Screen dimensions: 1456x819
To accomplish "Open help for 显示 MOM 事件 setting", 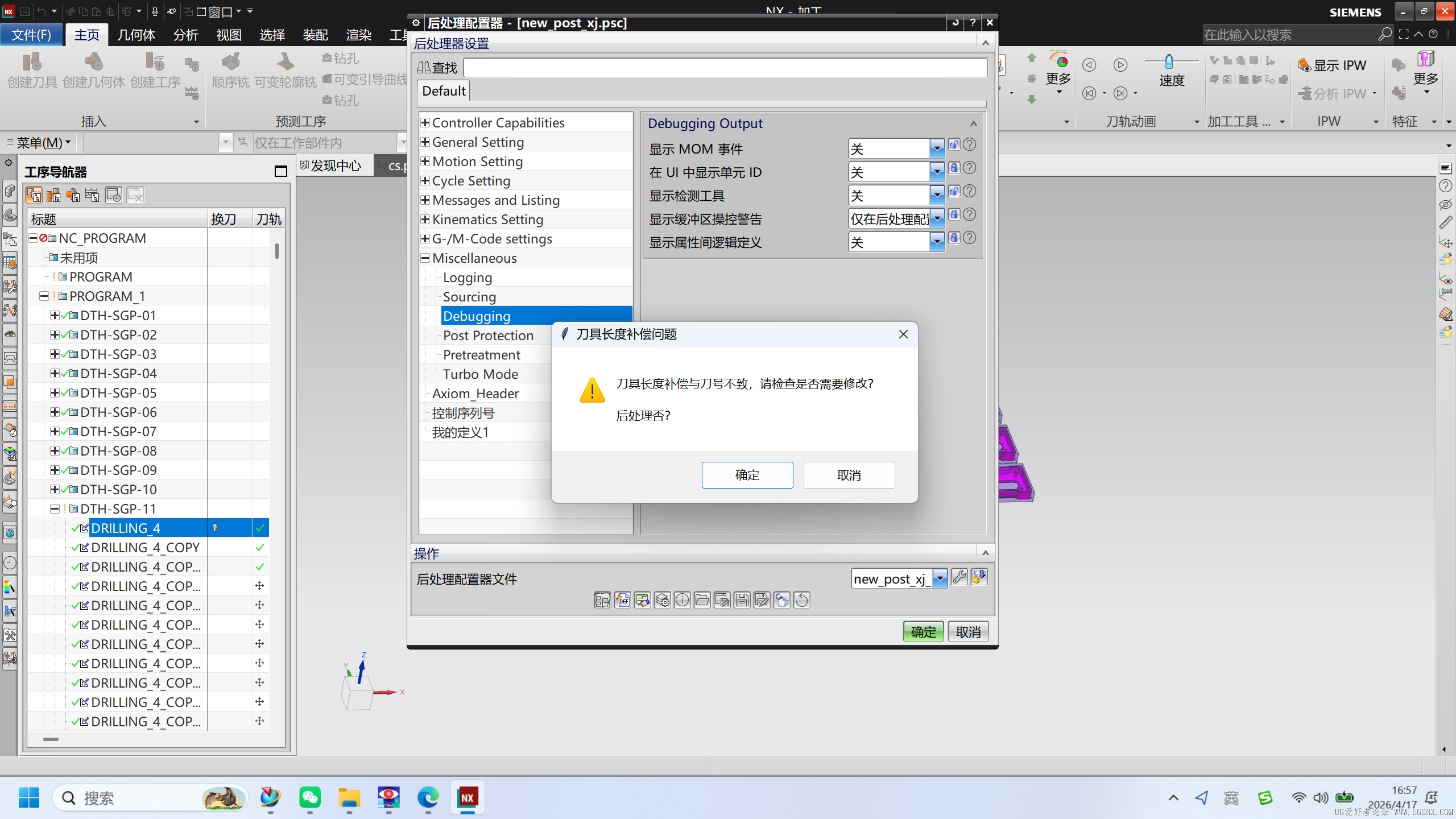I will point(970,144).
